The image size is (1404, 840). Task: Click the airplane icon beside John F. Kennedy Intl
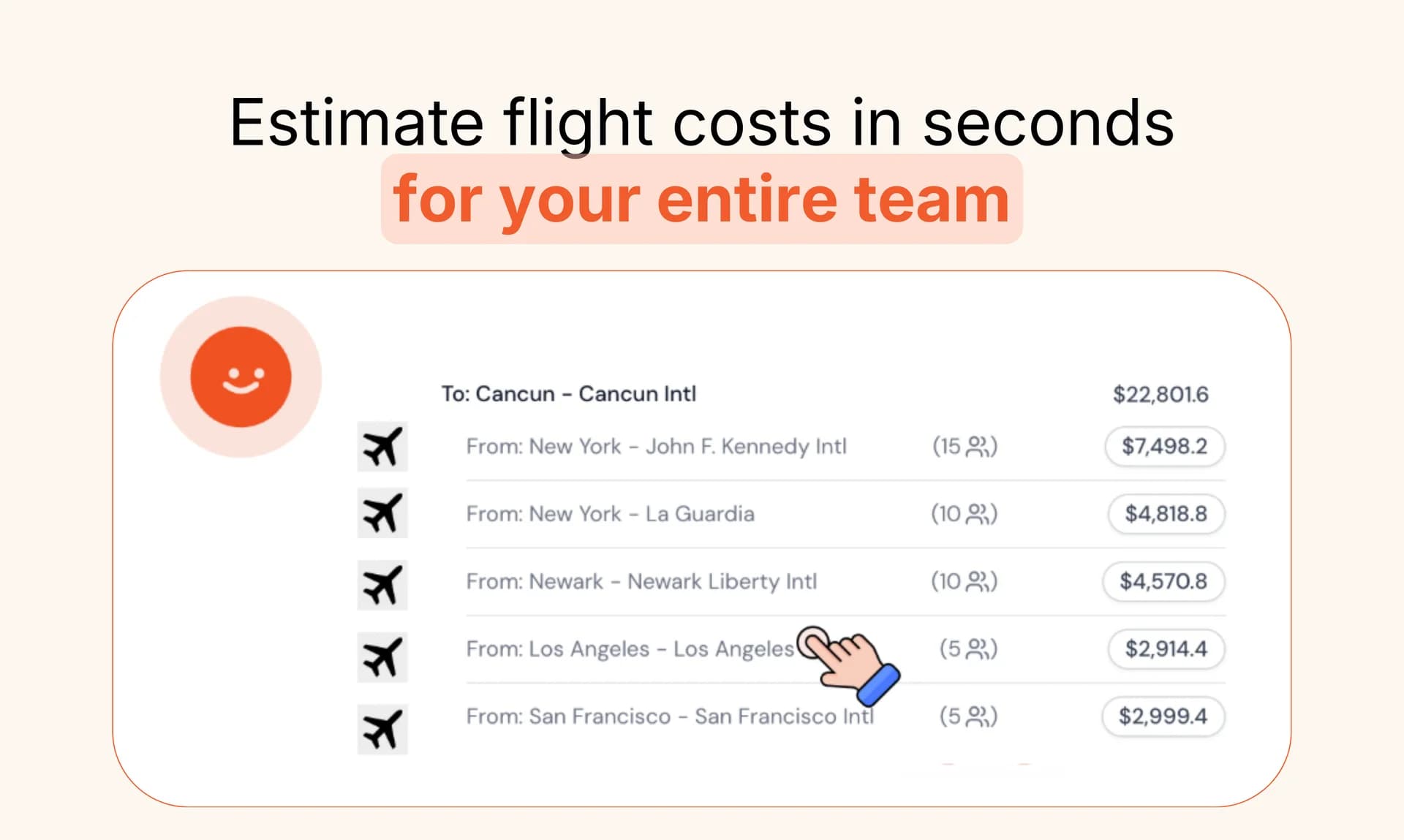point(382,447)
